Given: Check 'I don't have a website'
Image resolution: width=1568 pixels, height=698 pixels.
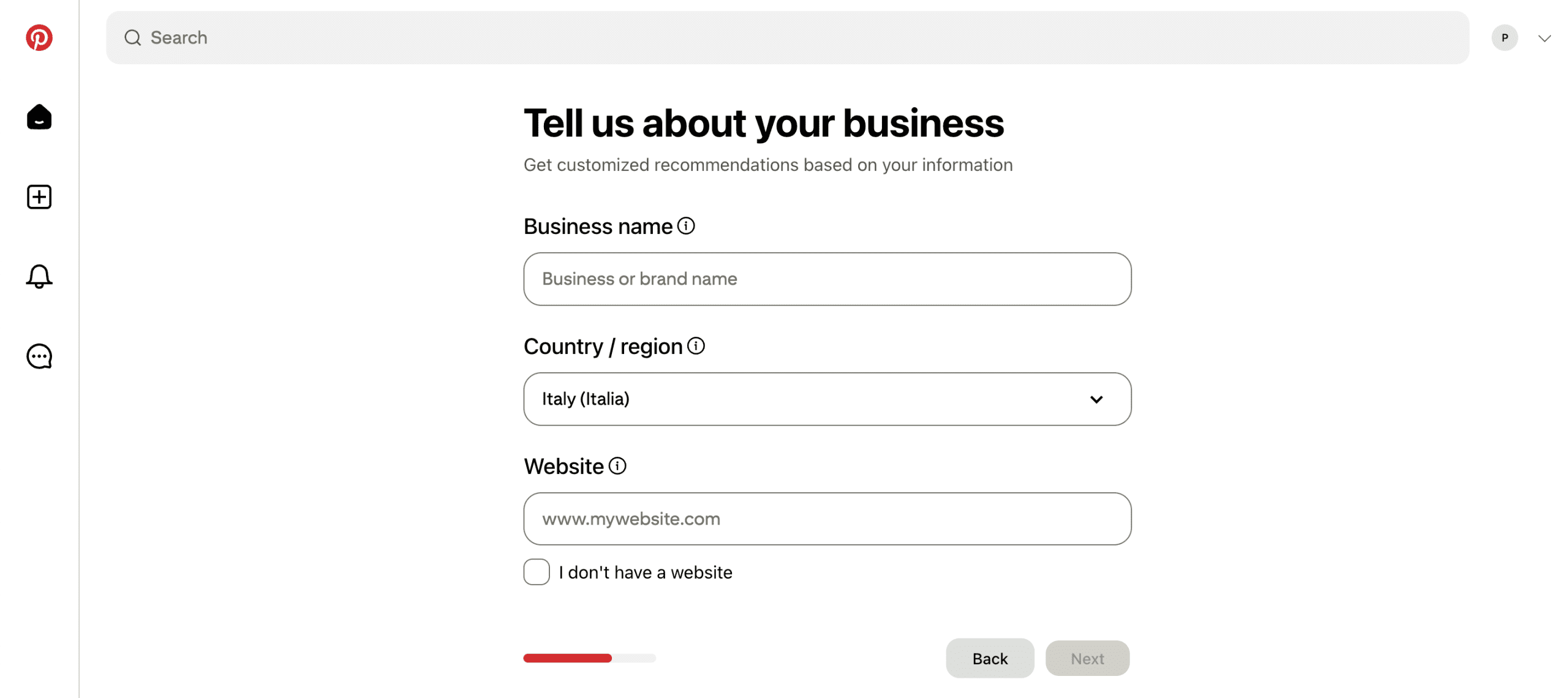Looking at the screenshot, I should [537, 572].
